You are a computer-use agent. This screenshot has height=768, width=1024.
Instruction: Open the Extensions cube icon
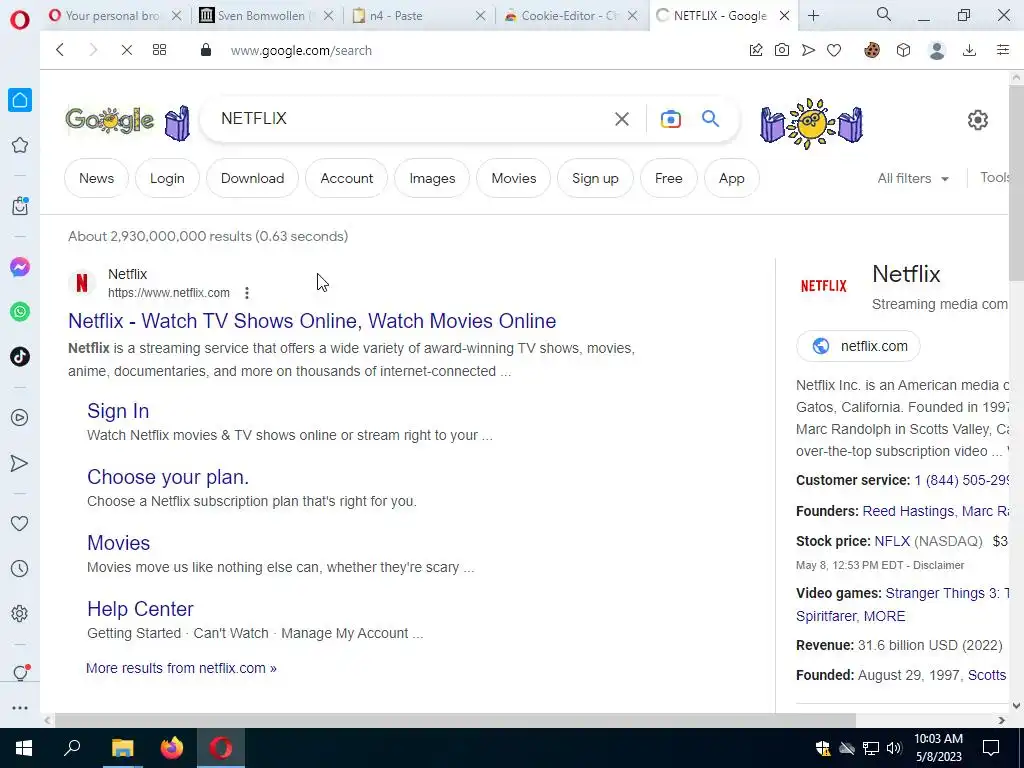pyautogui.click(x=903, y=50)
